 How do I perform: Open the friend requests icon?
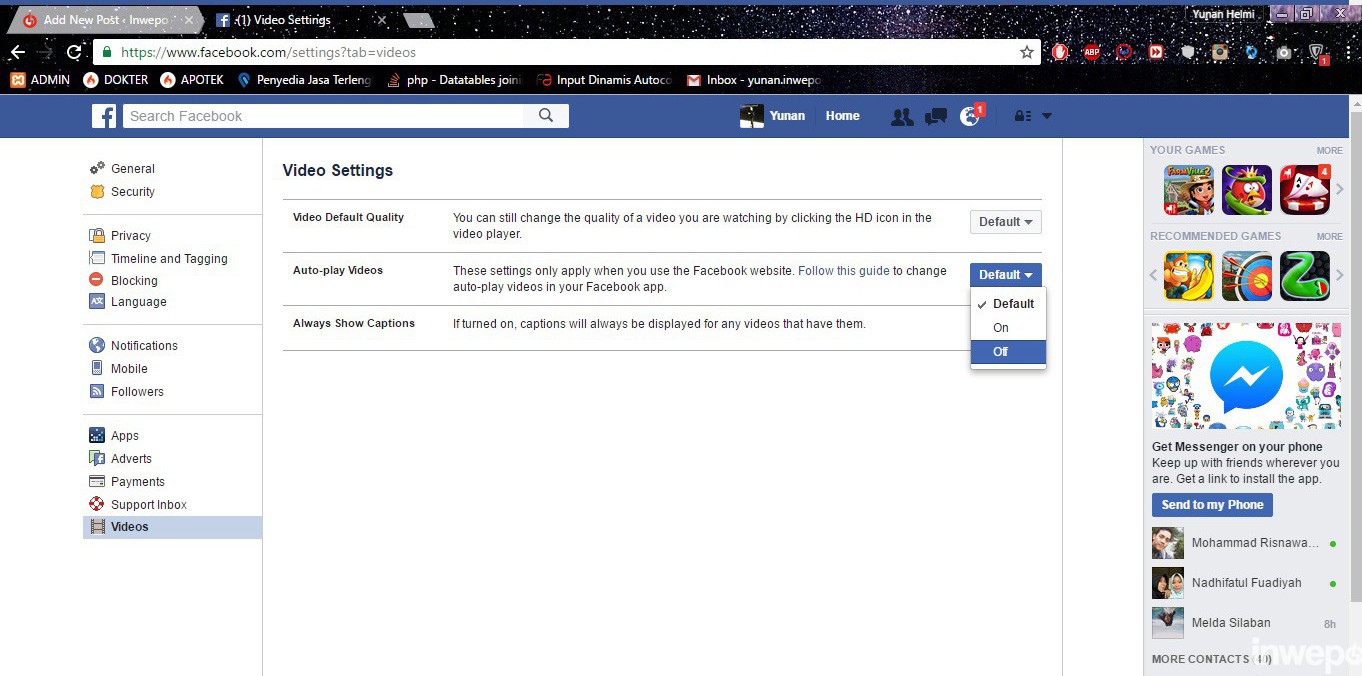(x=901, y=116)
